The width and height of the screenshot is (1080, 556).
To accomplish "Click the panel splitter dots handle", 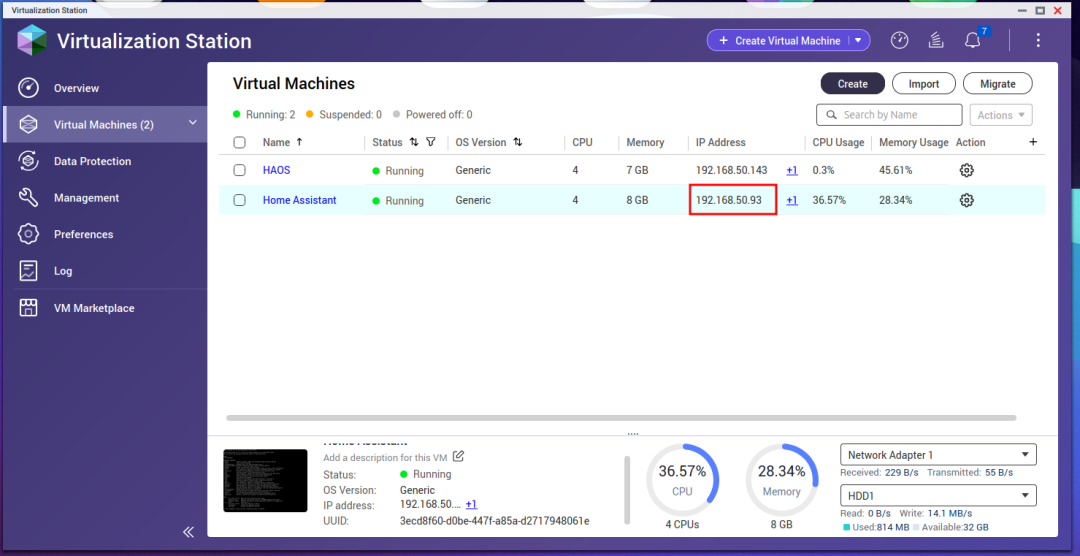I will click(632, 434).
